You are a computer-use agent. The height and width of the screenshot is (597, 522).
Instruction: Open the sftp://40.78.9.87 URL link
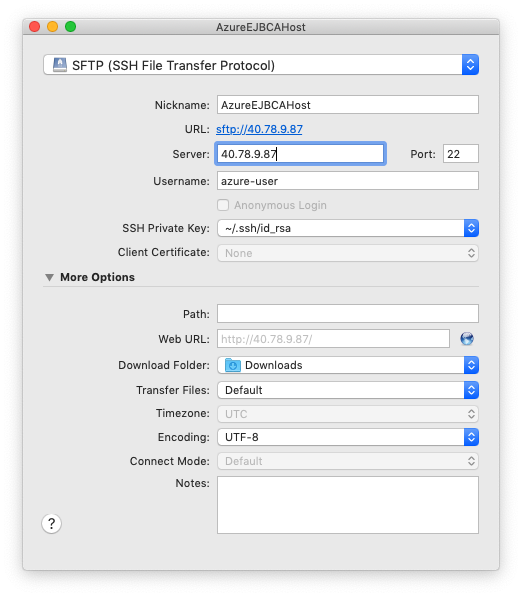(x=259, y=129)
